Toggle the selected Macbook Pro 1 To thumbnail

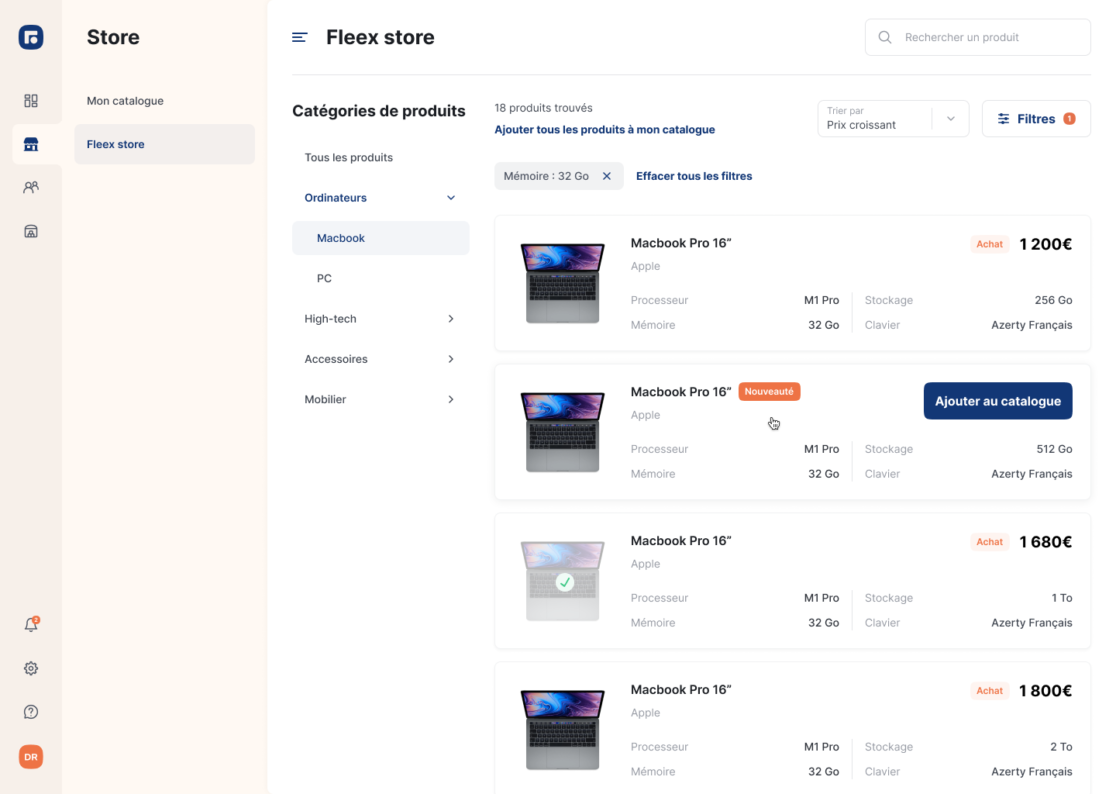[564, 581]
